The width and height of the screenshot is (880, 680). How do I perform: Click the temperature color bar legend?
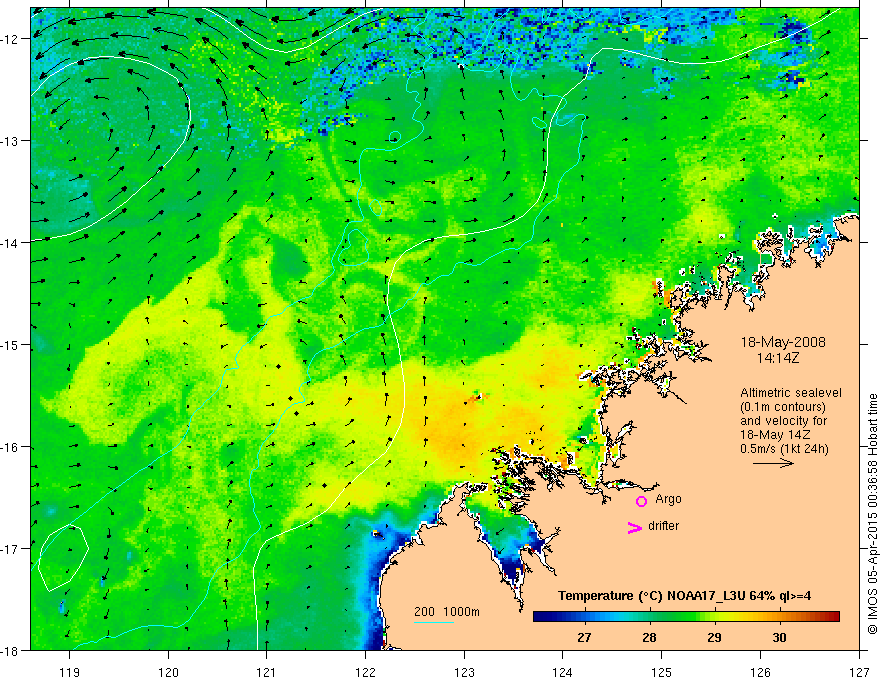point(686,617)
